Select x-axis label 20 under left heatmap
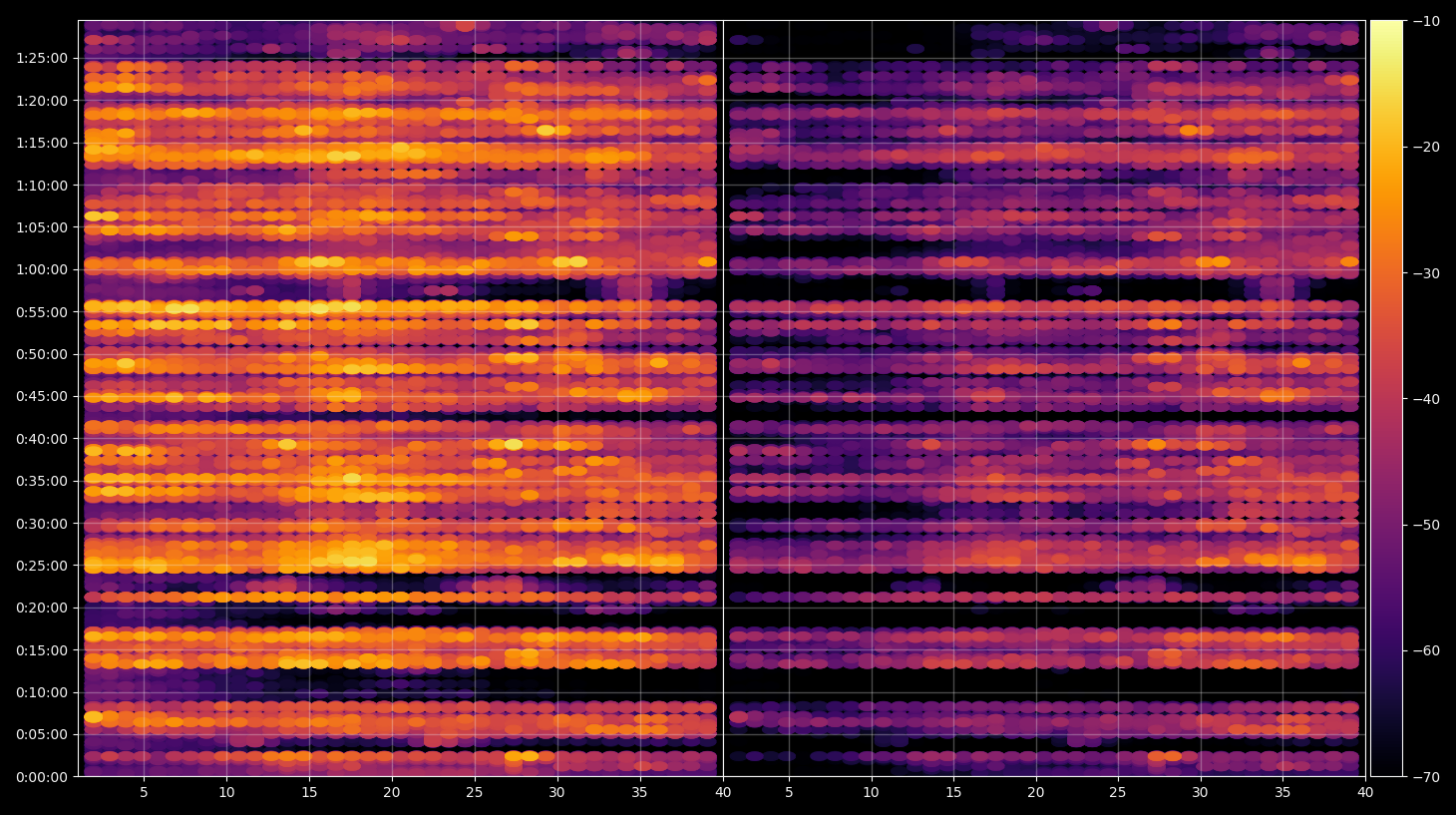Screen dimensions: 1456x815 [x=392, y=793]
